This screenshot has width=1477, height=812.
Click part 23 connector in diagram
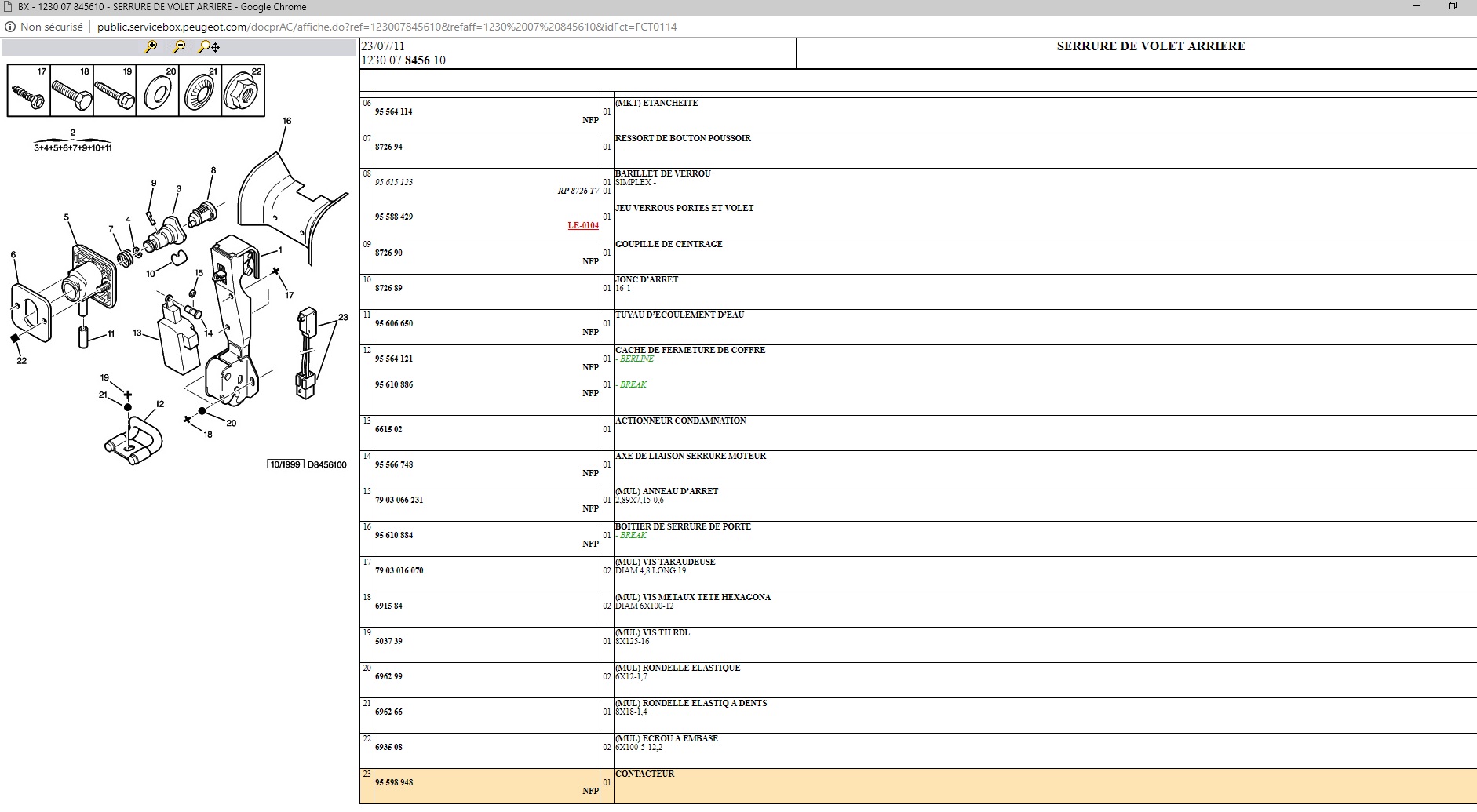tap(306, 353)
